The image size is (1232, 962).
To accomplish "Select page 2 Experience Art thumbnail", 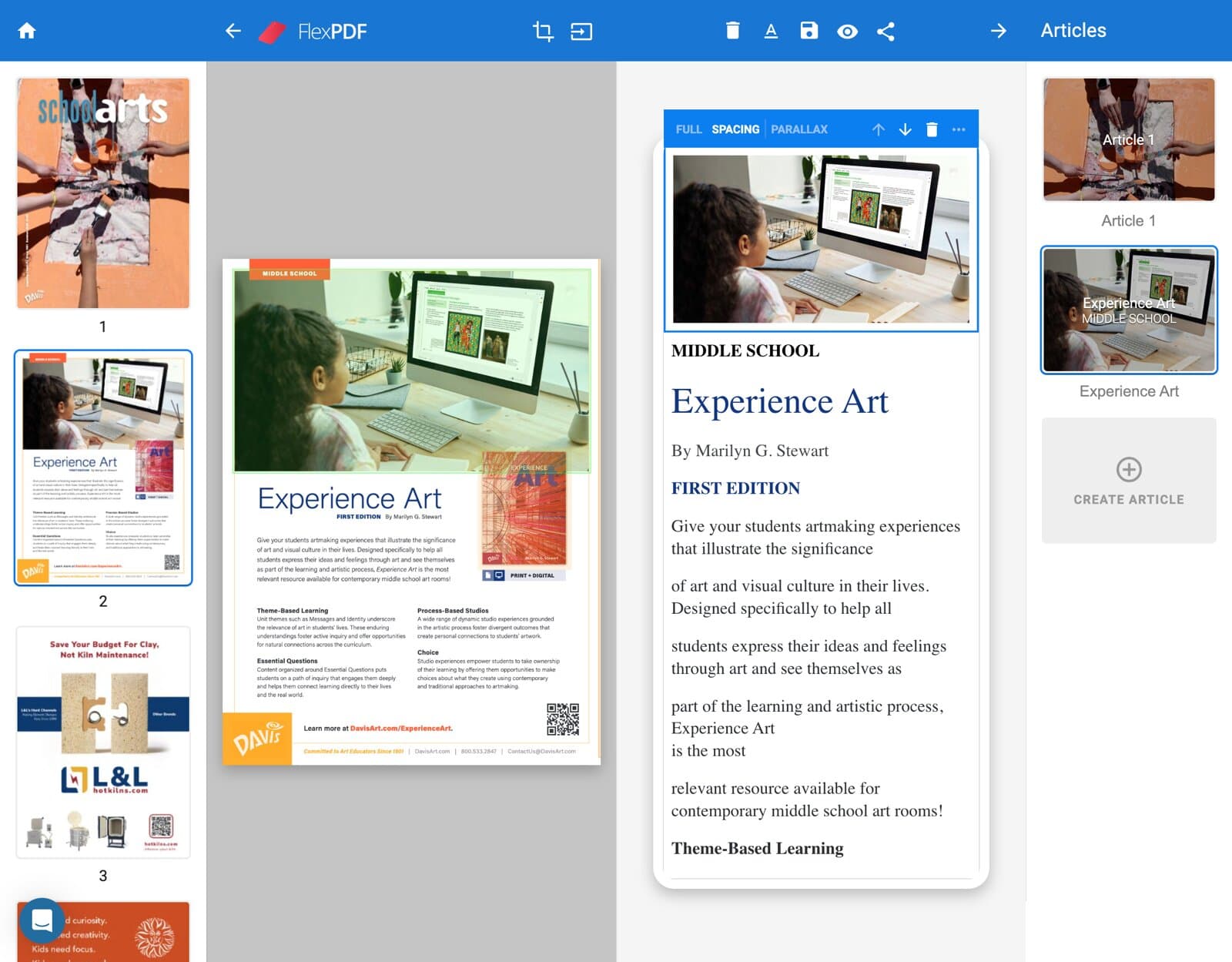I will (x=103, y=468).
